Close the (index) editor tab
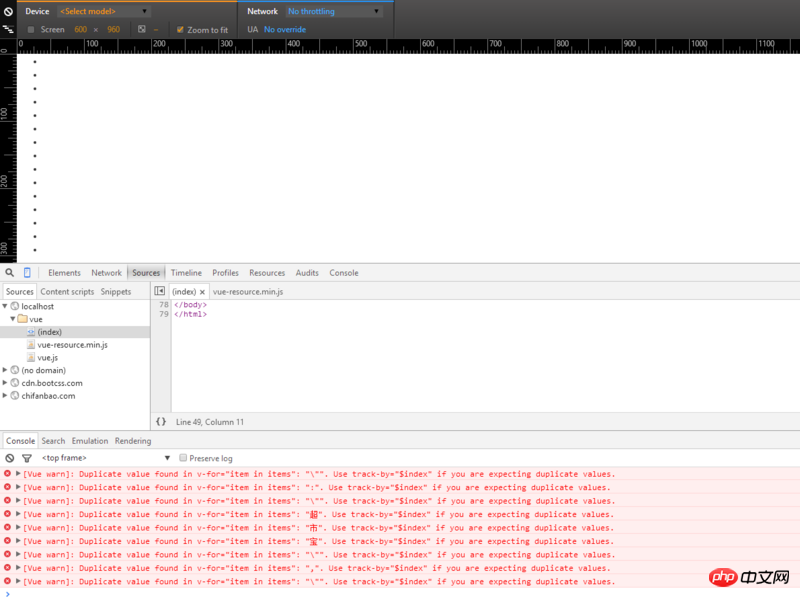800x597 pixels. click(202, 292)
